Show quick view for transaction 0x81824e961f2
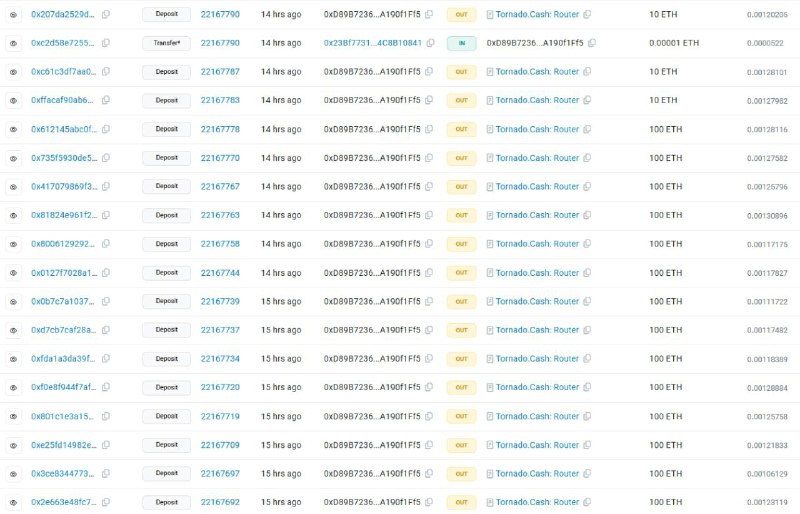Viewport: 800px width, 514px height. (14, 215)
